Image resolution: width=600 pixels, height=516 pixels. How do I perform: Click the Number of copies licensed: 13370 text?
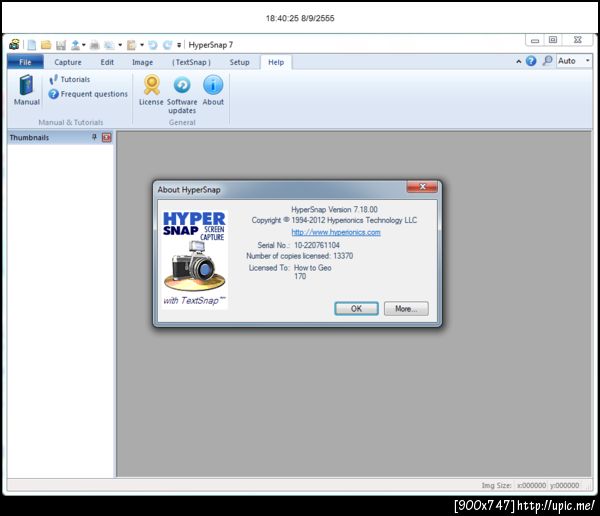pyautogui.click(x=300, y=256)
